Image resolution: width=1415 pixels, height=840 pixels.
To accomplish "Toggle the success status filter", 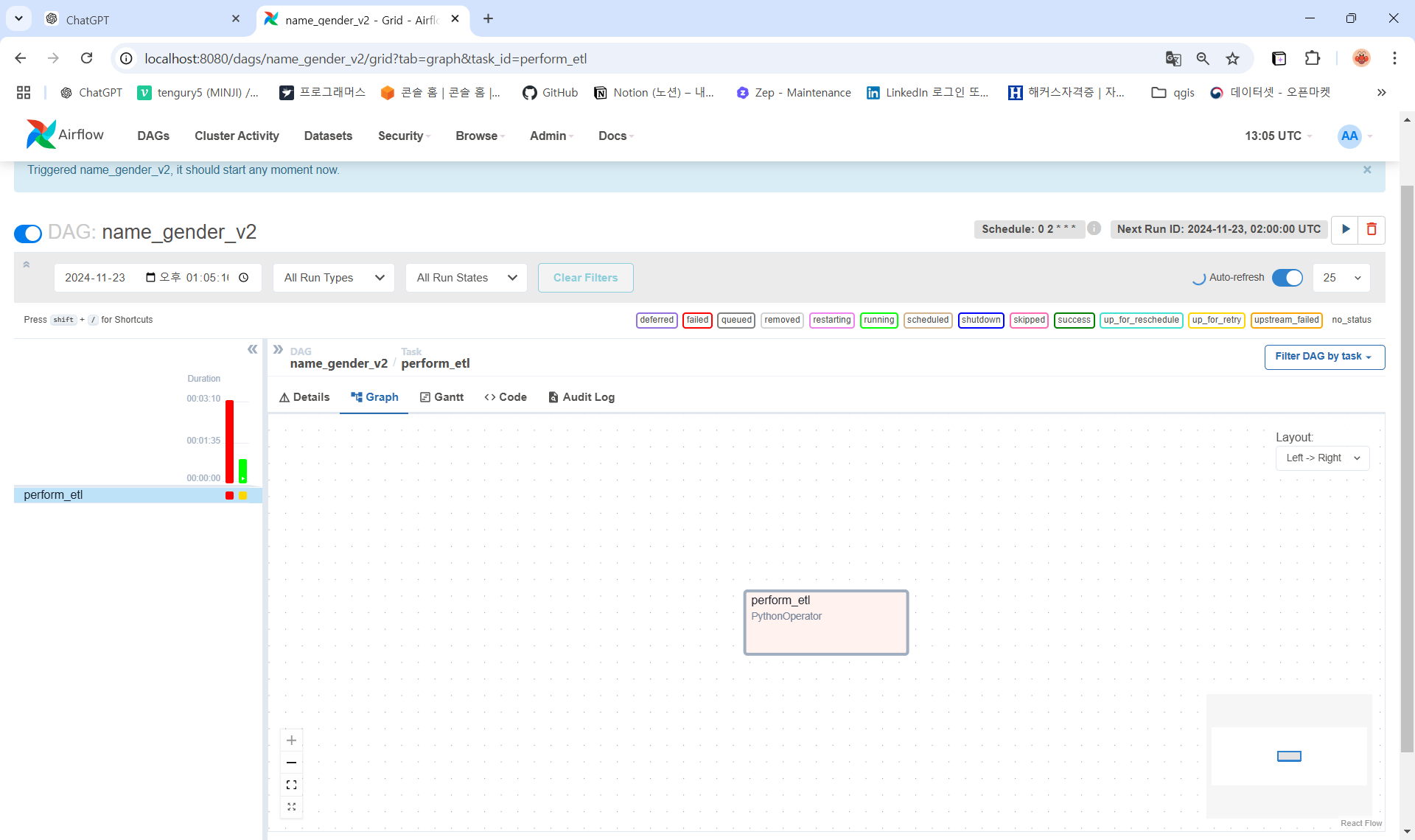I will [1075, 320].
